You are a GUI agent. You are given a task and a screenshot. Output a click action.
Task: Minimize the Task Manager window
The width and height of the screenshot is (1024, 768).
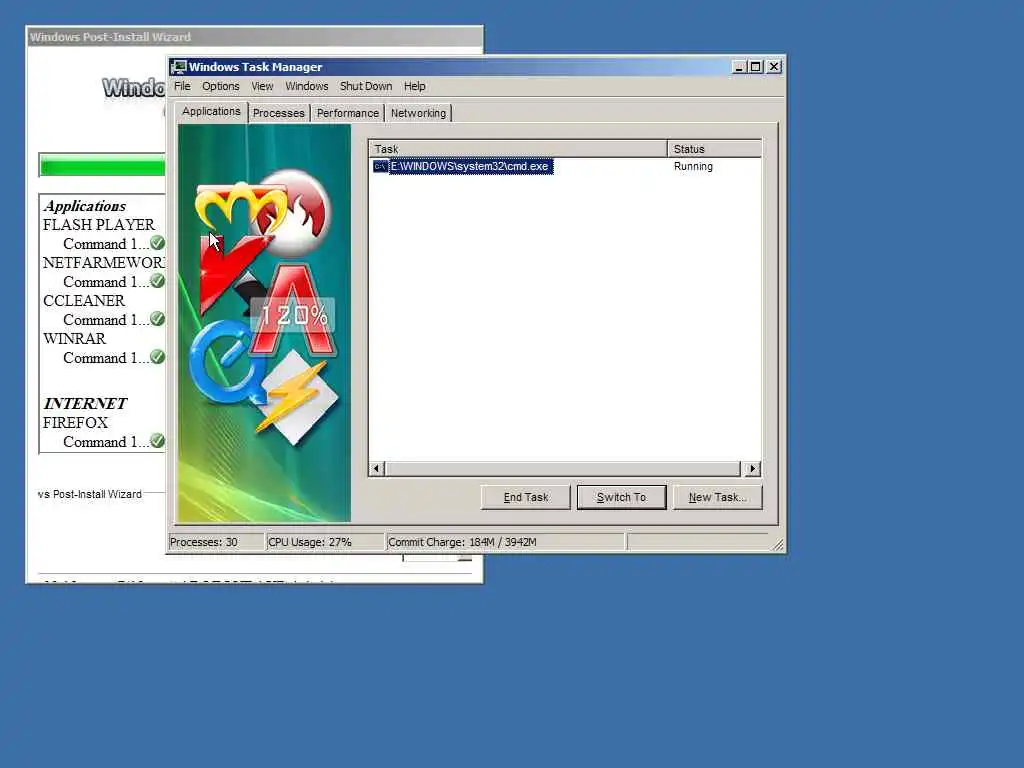pyautogui.click(x=739, y=67)
